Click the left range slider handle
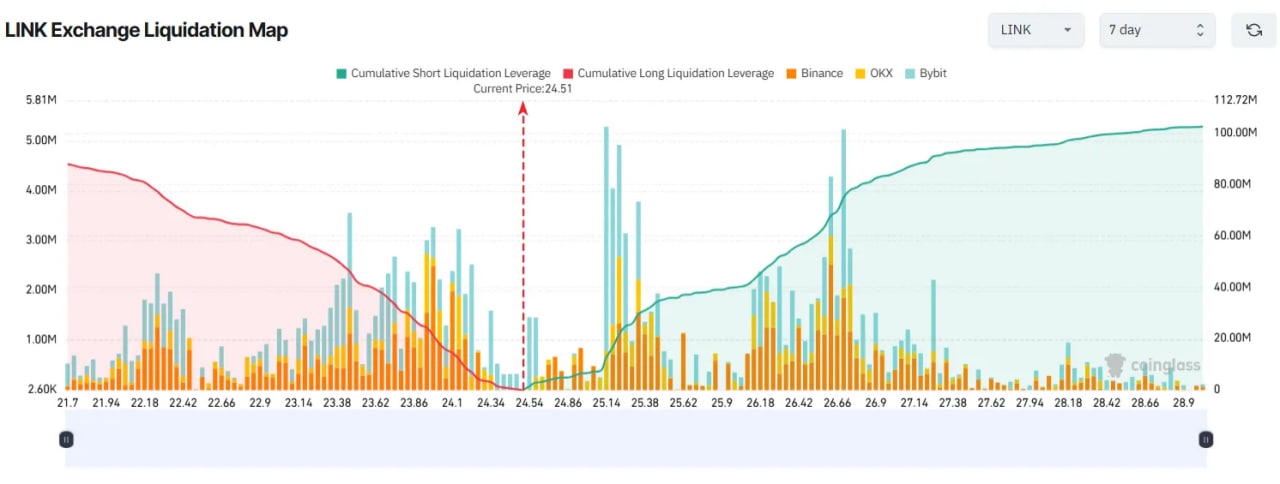Screen dimensions: 1280x484 [x=66, y=439]
